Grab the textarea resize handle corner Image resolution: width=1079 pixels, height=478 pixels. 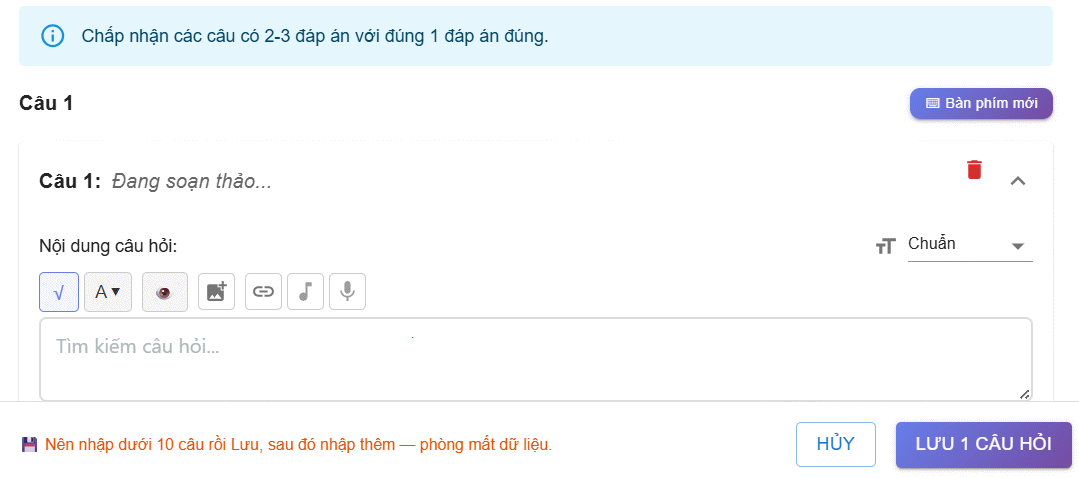point(1024,394)
